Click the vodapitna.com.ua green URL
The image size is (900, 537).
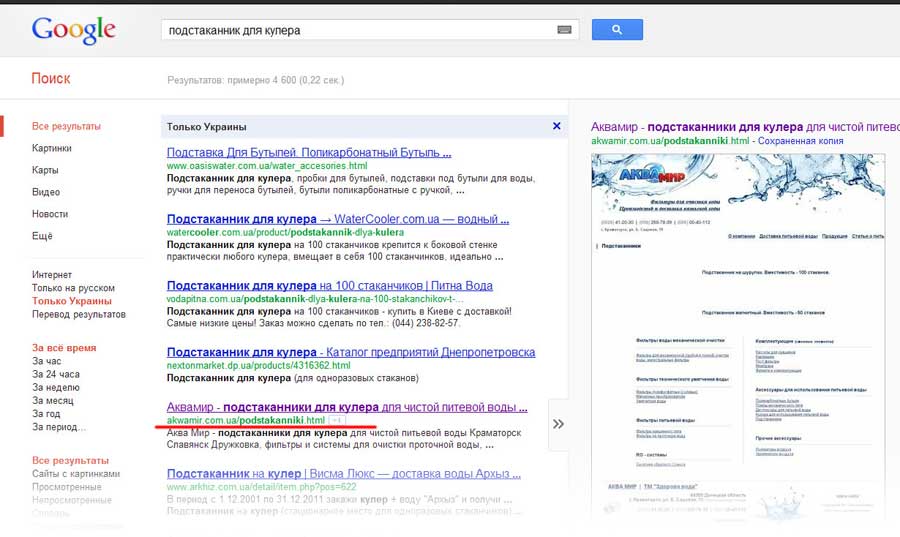tap(315, 299)
